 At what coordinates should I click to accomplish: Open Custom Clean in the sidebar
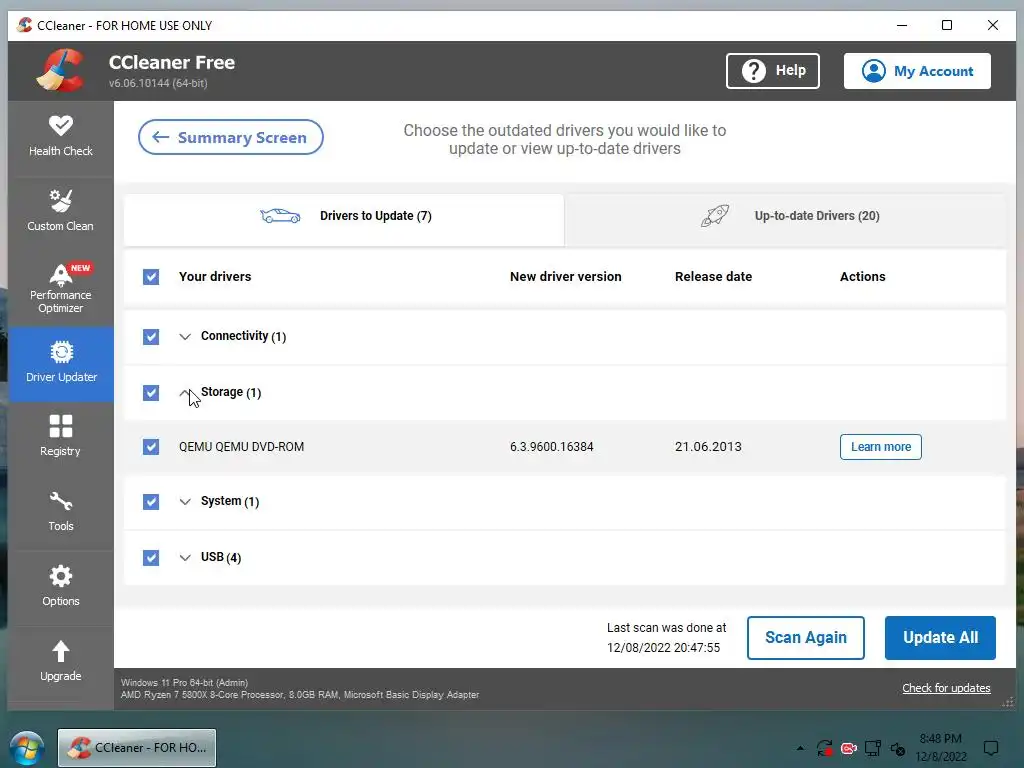coord(61,212)
